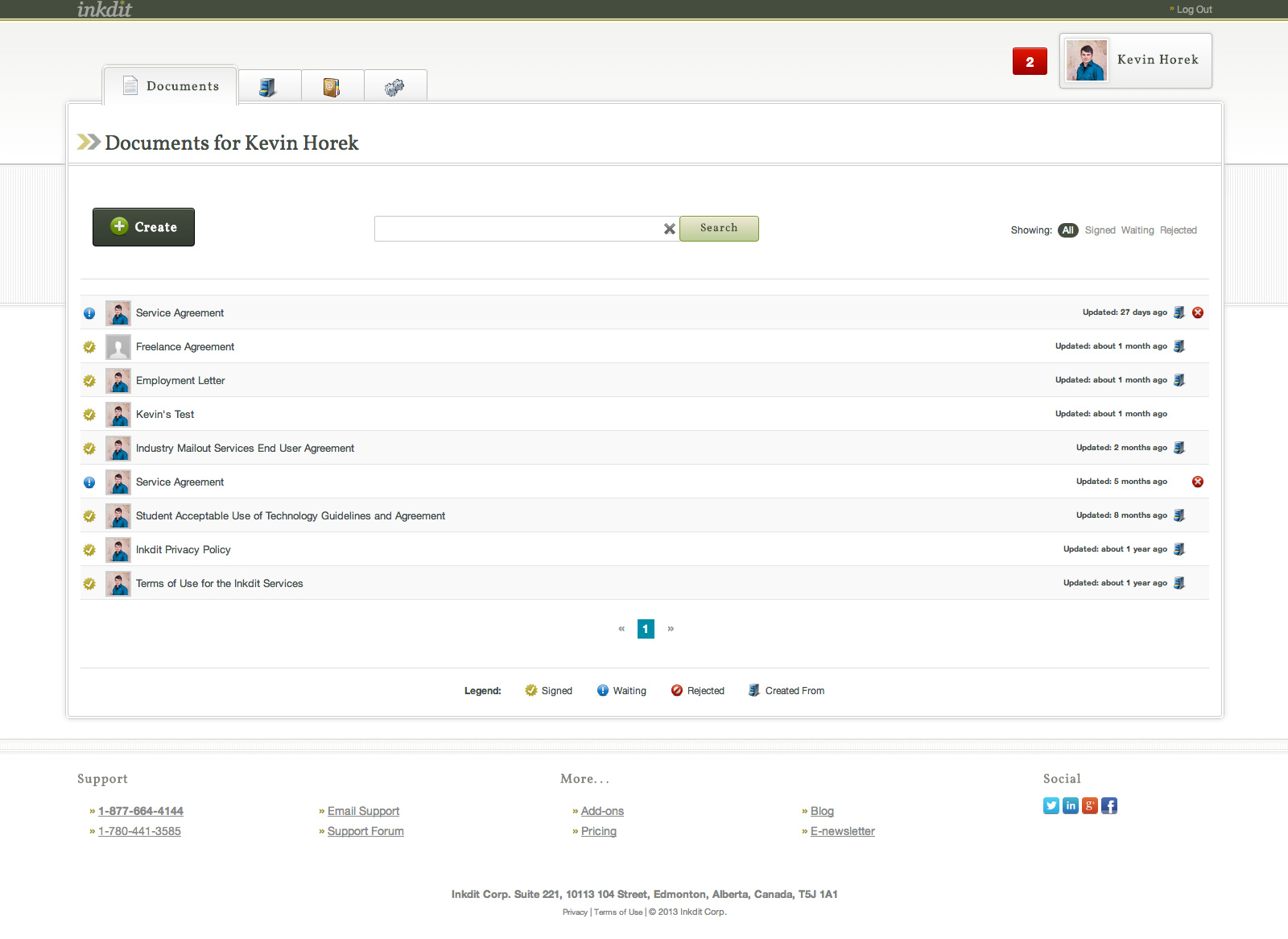Click the LinkedIn social icon
Screen dimensions: 1288x939
1071,806
